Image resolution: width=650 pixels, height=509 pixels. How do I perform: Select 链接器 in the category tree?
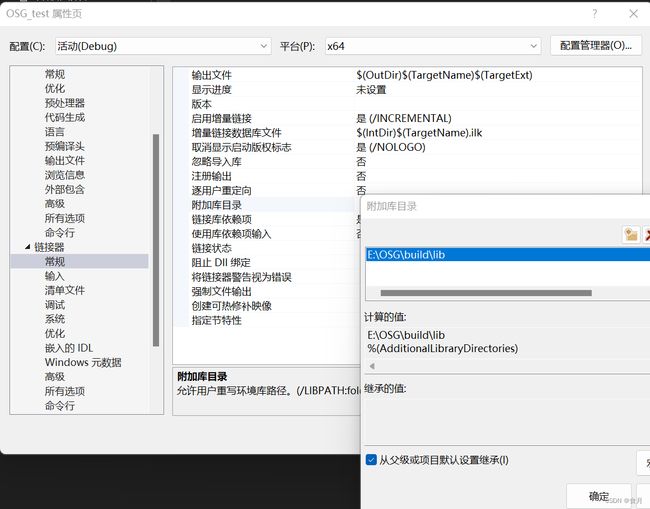pos(49,247)
